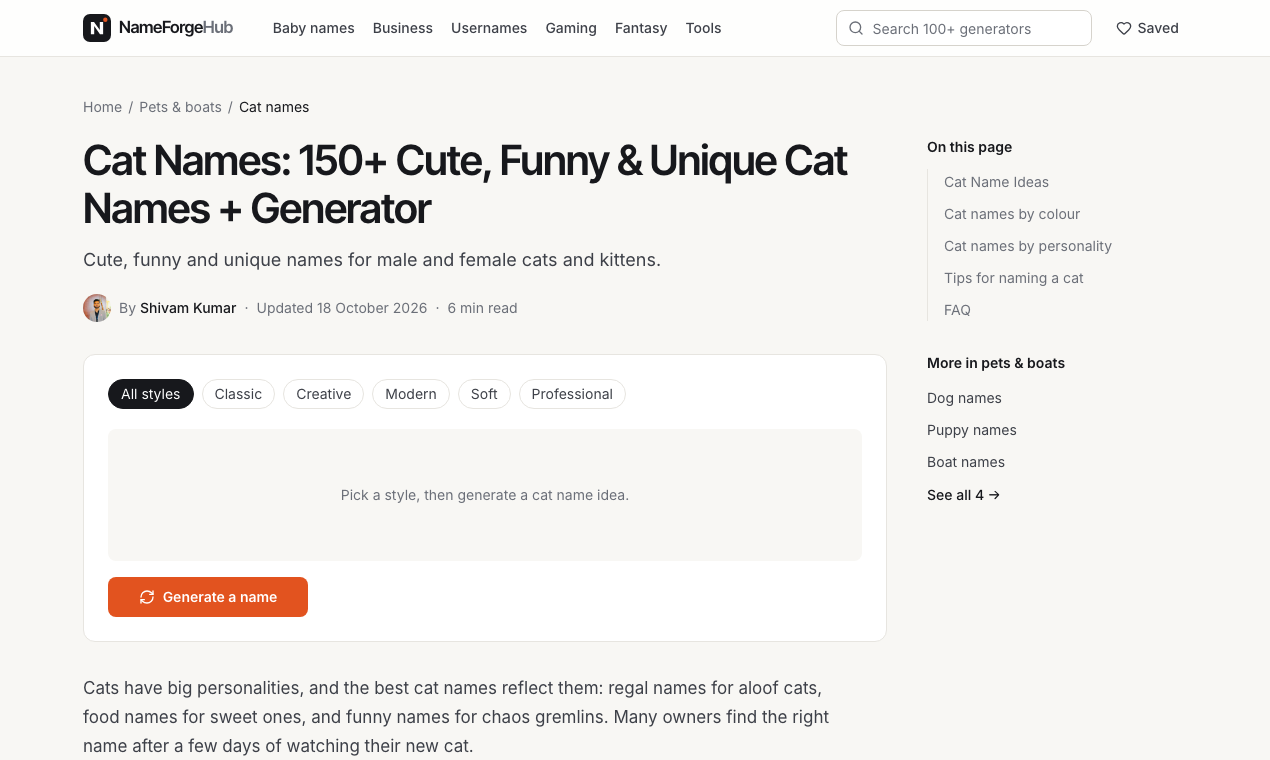Open the Fantasy nav item

(x=641, y=28)
